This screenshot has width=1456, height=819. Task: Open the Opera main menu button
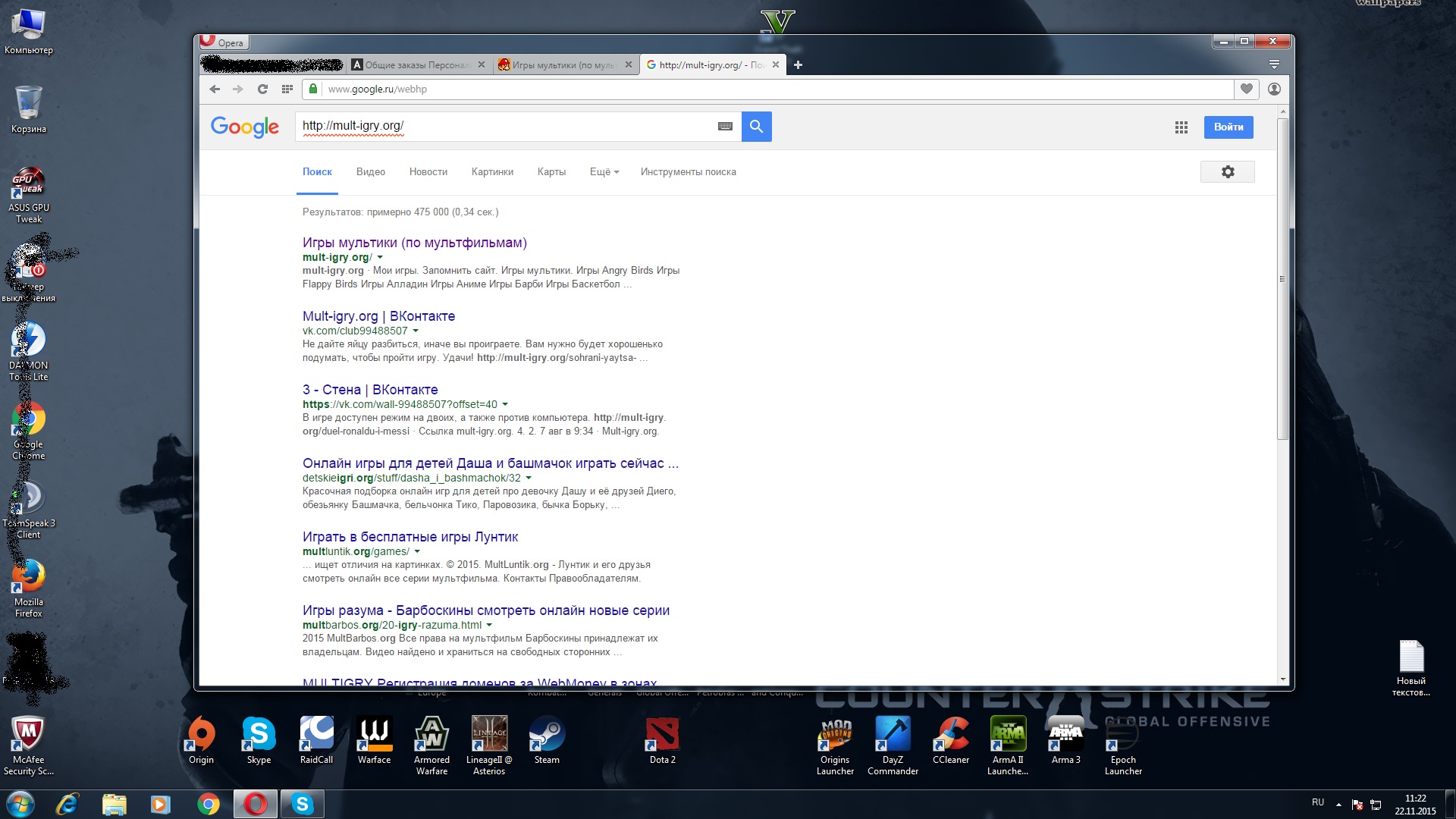tap(223, 42)
